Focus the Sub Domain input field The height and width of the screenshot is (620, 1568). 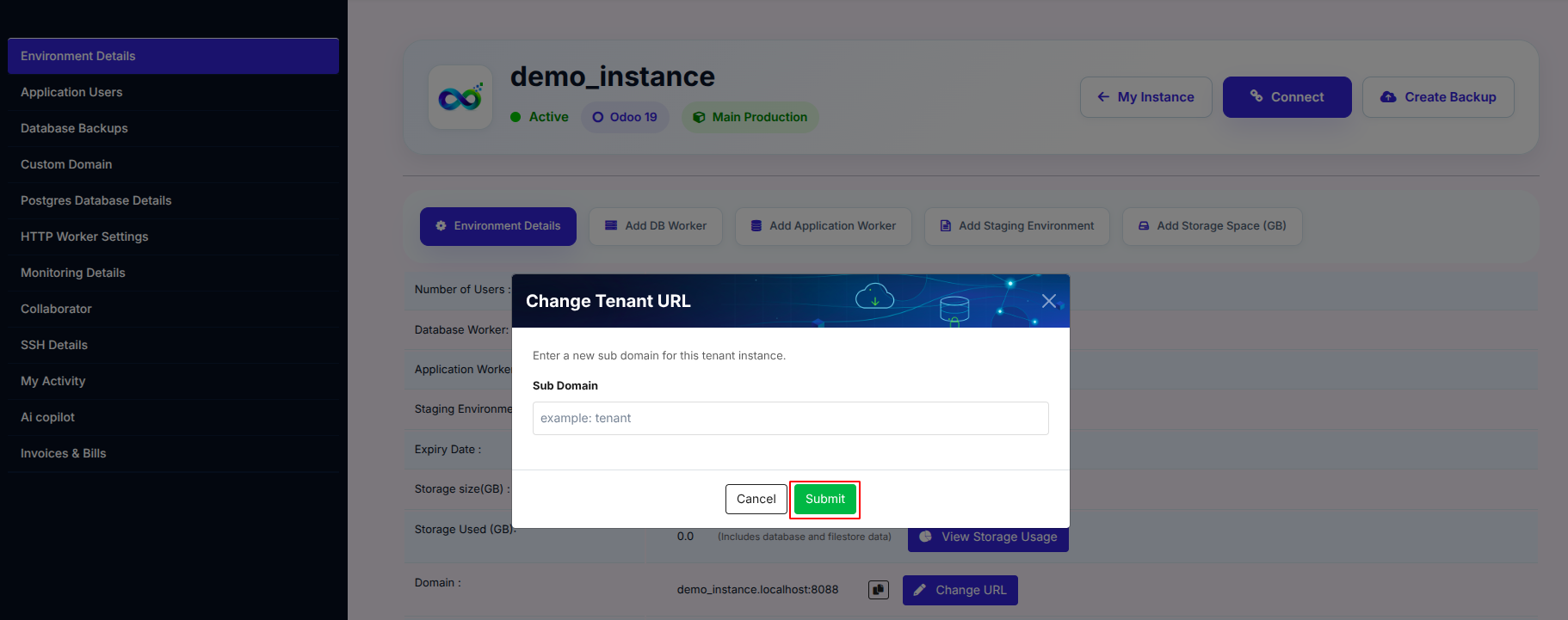click(790, 418)
